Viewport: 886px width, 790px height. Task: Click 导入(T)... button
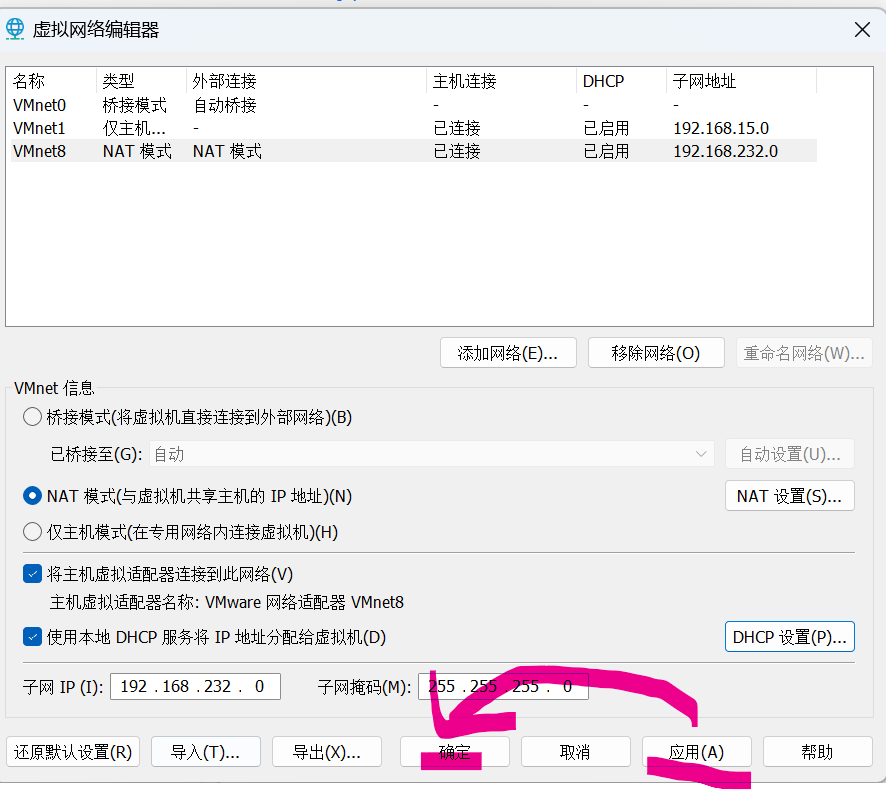coord(206,752)
